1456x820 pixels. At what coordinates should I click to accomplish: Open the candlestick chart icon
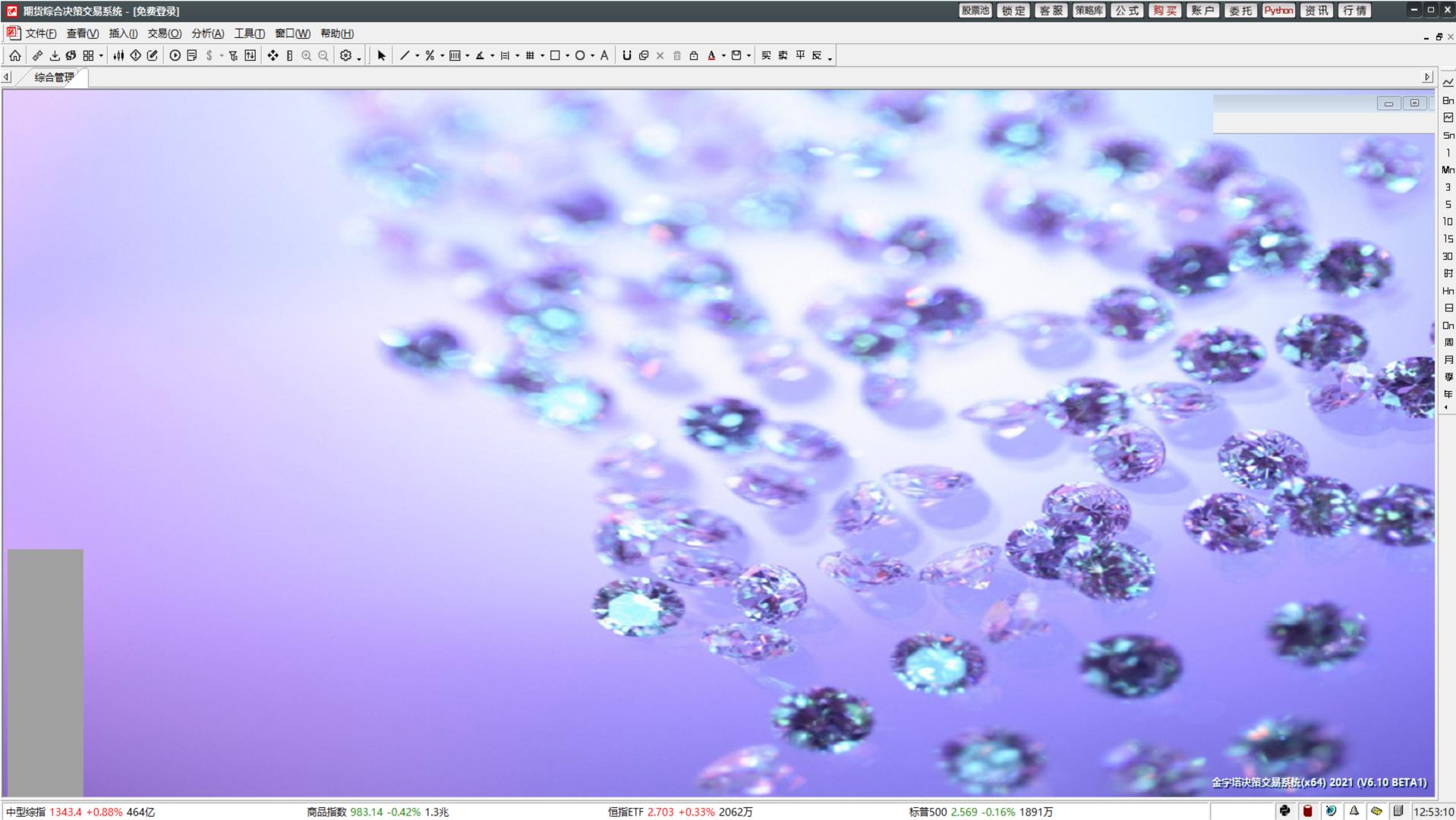pos(118,55)
